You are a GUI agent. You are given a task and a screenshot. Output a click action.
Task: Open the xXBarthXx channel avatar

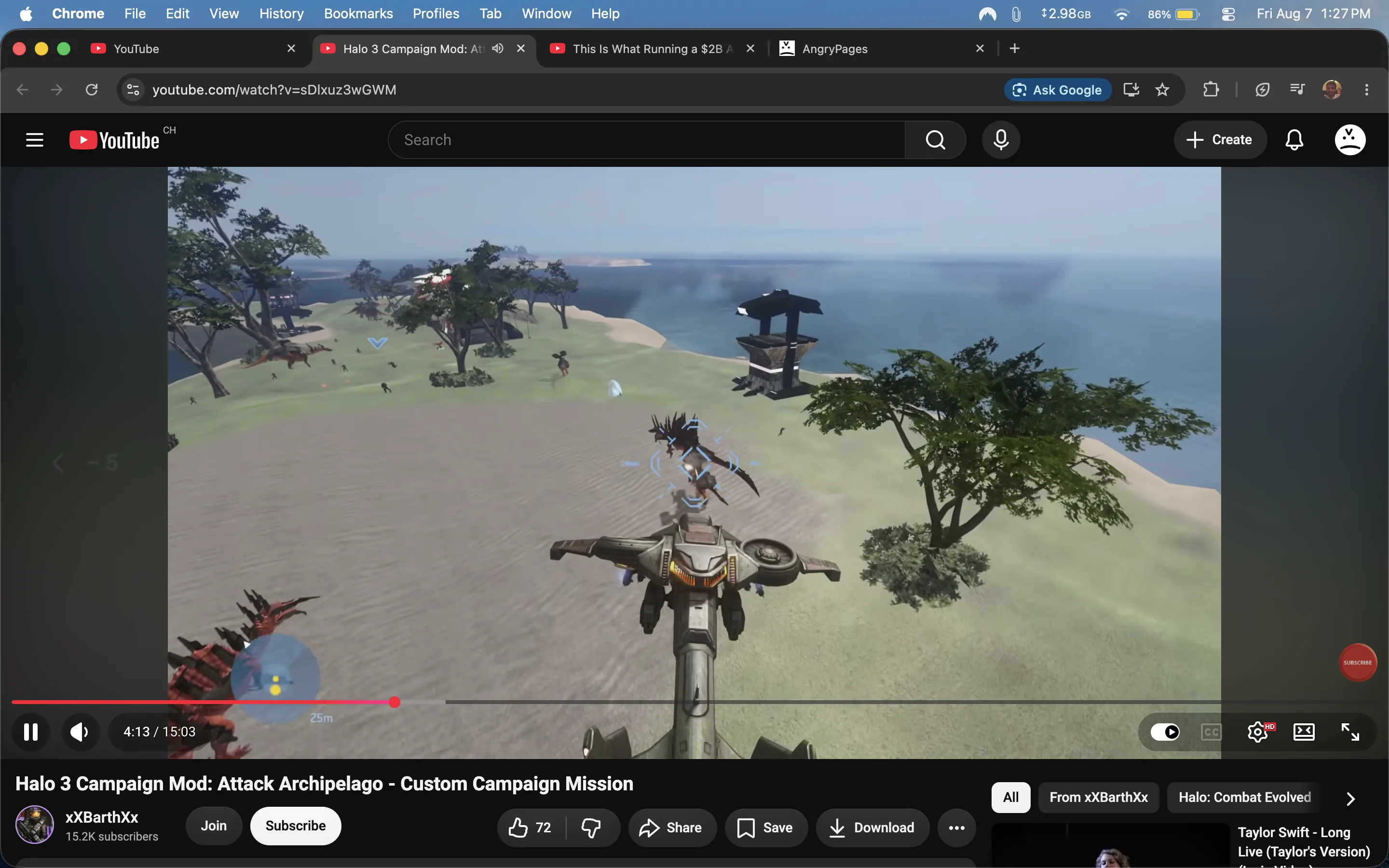coord(34,825)
